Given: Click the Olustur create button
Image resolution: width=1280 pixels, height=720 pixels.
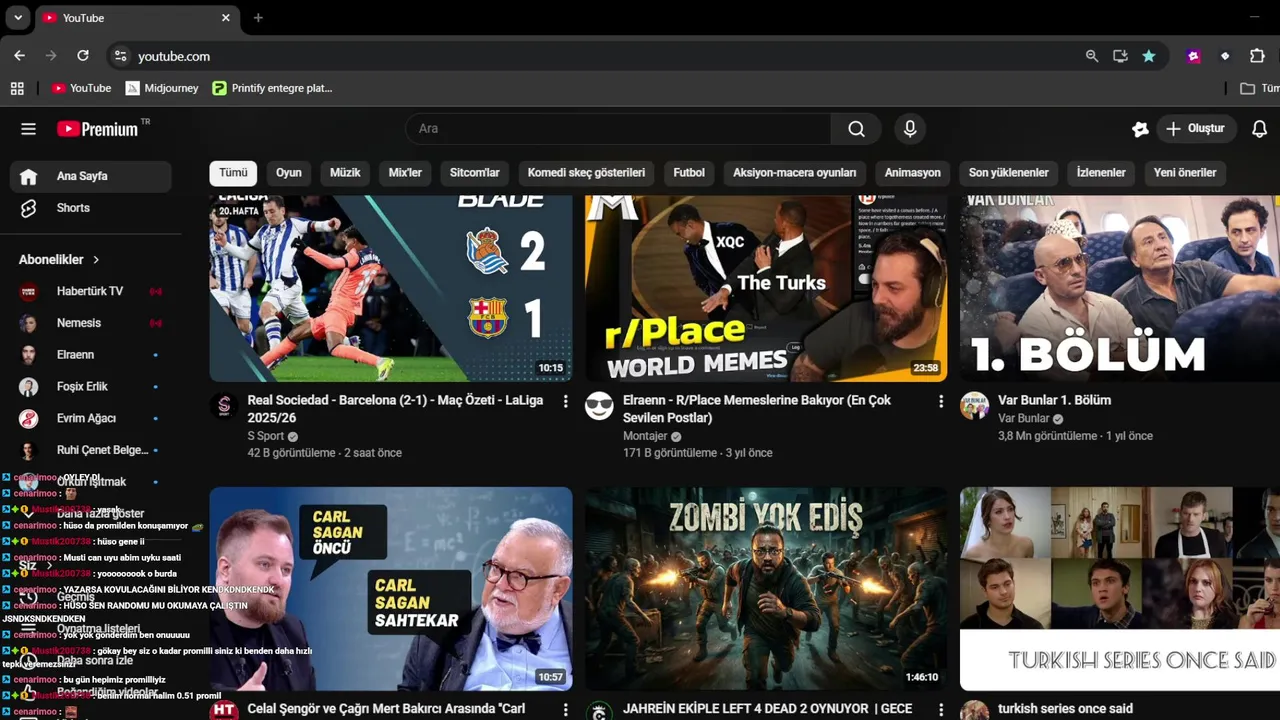Looking at the screenshot, I should tap(1196, 129).
